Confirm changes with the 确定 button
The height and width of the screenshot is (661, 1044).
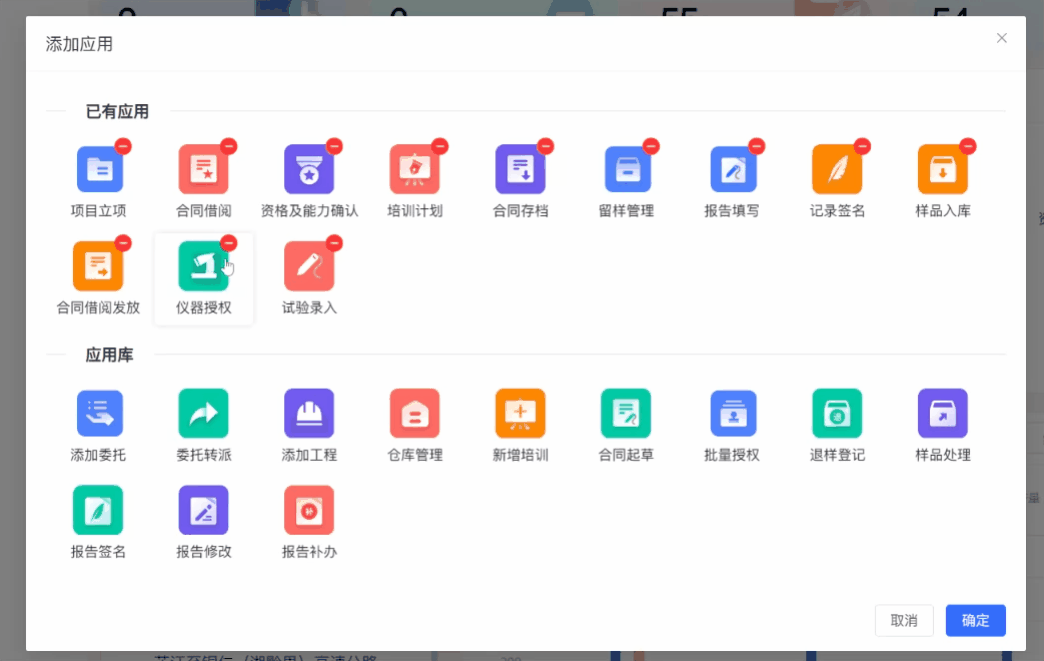[975, 620]
